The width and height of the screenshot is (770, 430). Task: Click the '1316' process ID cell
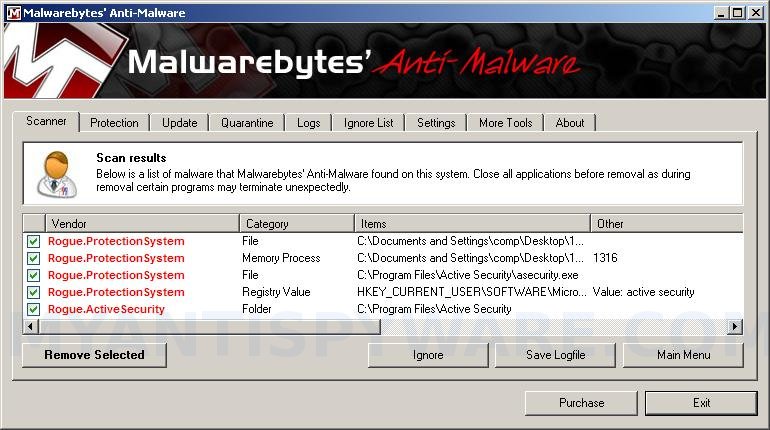pyautogui.click(x=605, y=258)
